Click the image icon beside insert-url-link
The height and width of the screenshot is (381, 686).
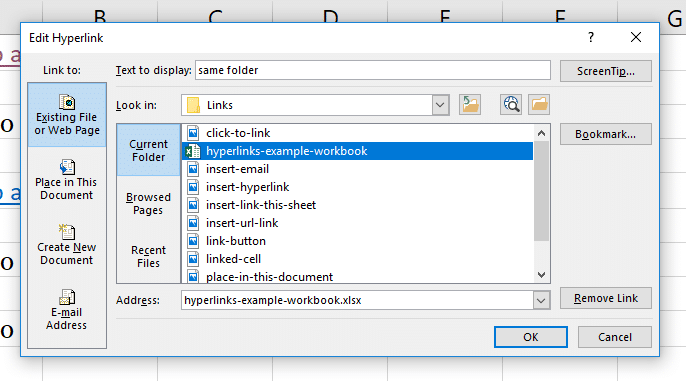193,223
